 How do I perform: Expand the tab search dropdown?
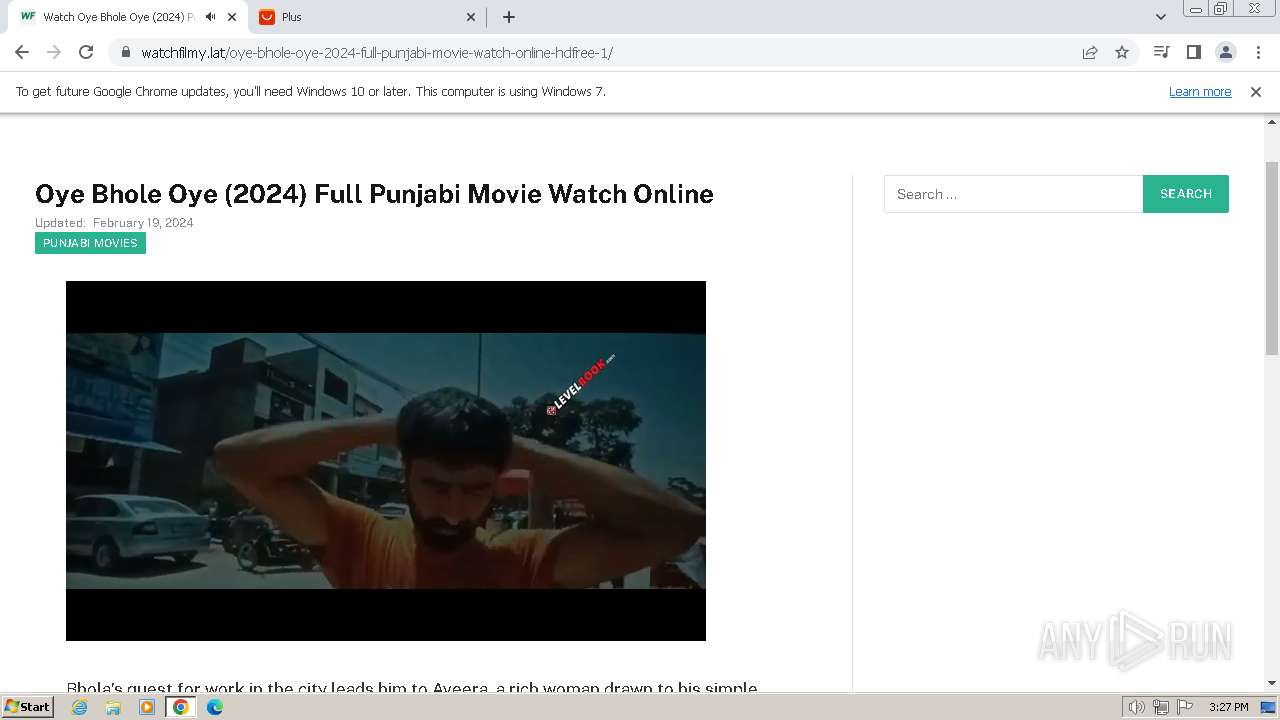1160,17
